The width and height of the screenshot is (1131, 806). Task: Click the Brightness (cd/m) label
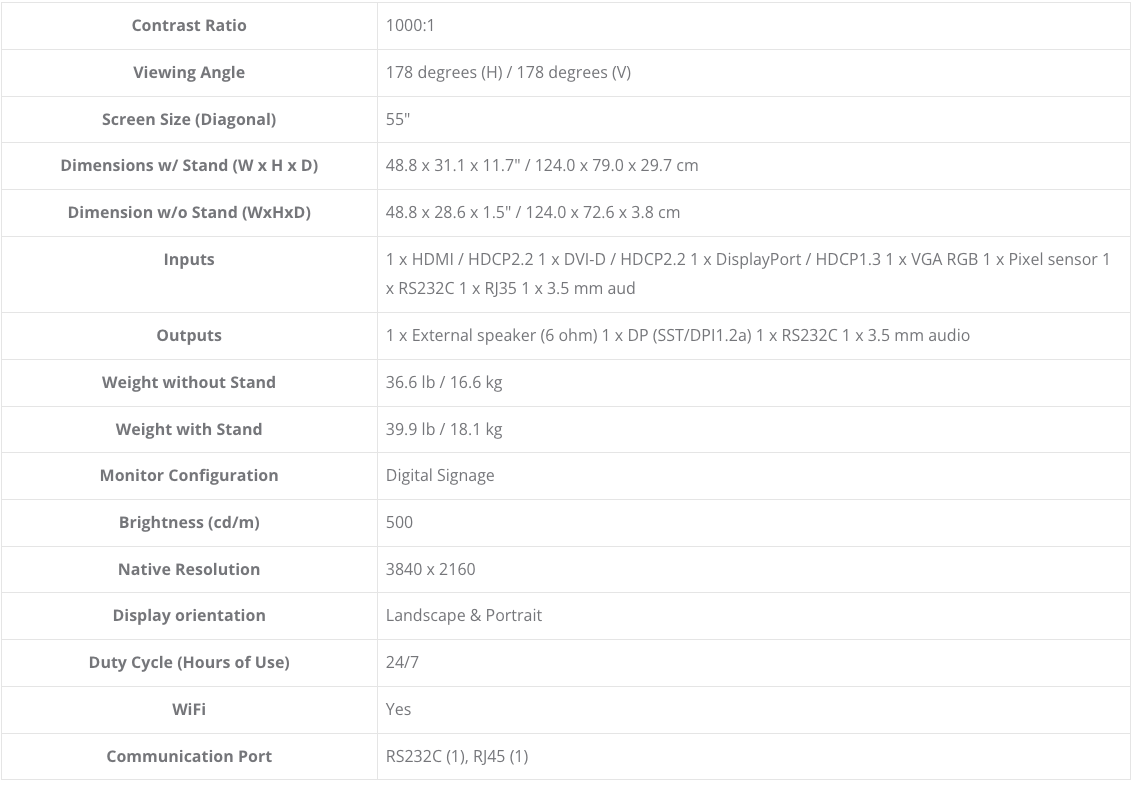189,522
